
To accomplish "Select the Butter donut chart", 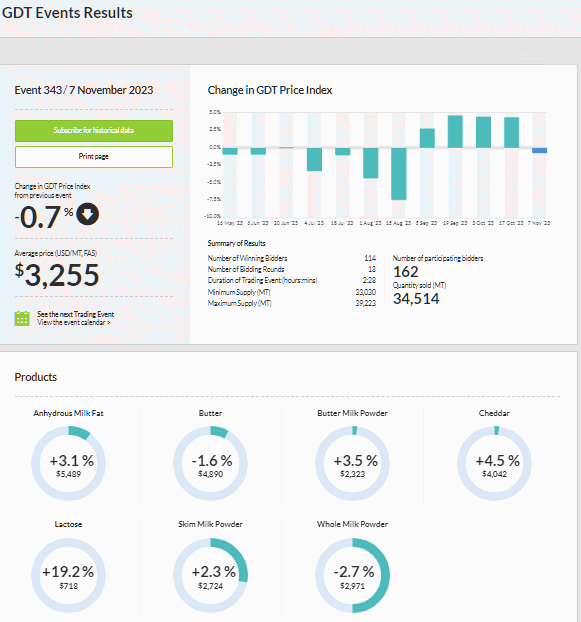I will point(211,463).
